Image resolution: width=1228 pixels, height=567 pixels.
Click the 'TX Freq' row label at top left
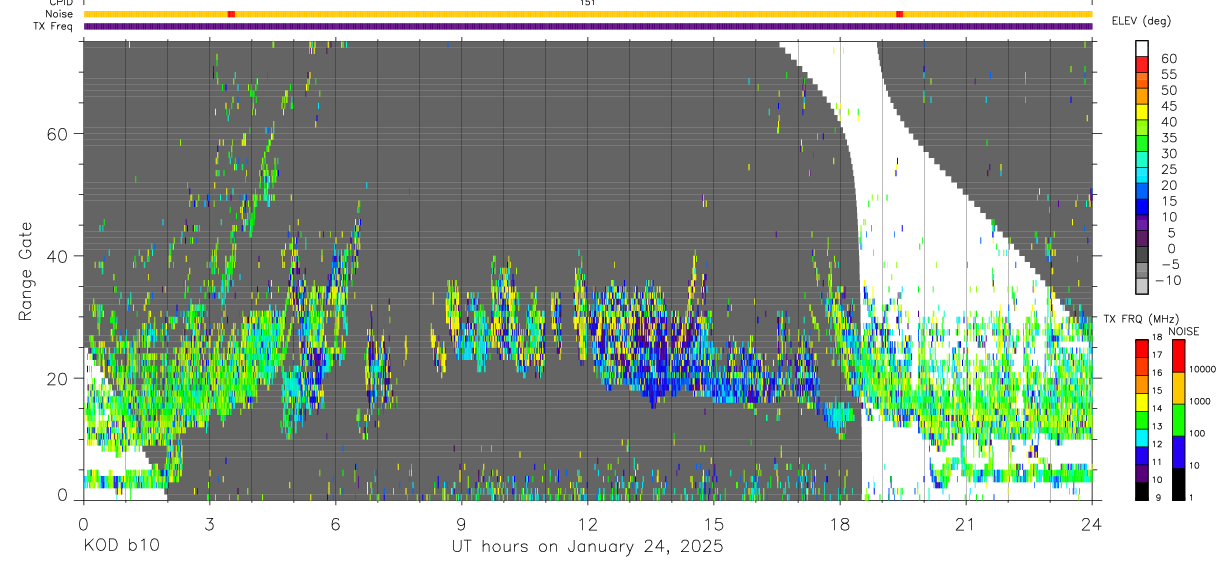coord(54,26)
